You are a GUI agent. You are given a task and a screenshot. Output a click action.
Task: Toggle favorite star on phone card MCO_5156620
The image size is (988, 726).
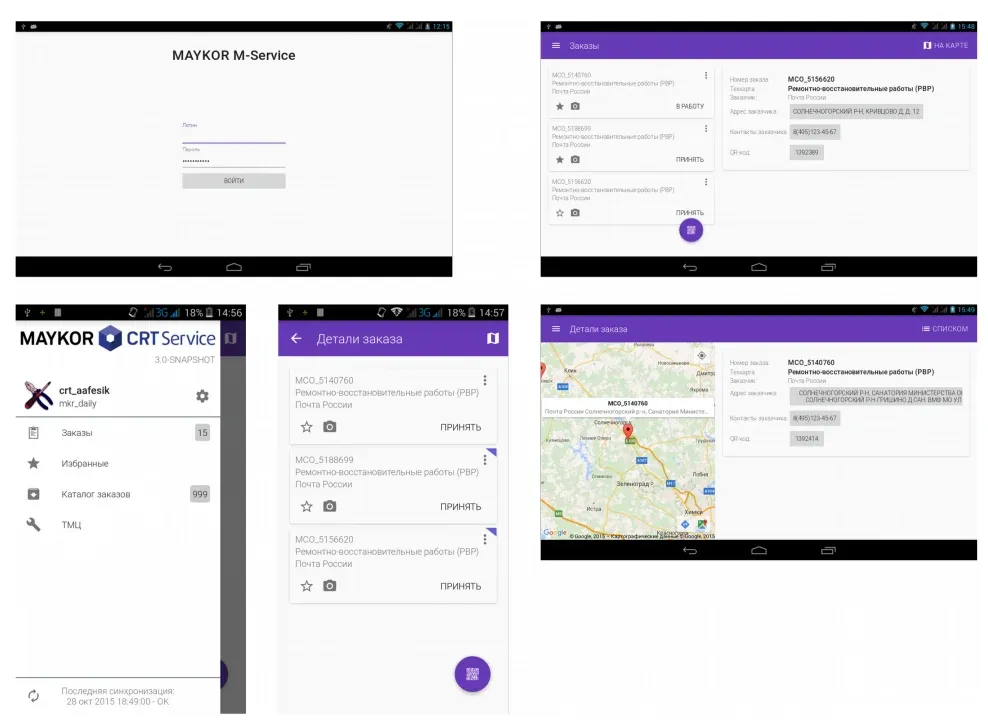(307, 586)
